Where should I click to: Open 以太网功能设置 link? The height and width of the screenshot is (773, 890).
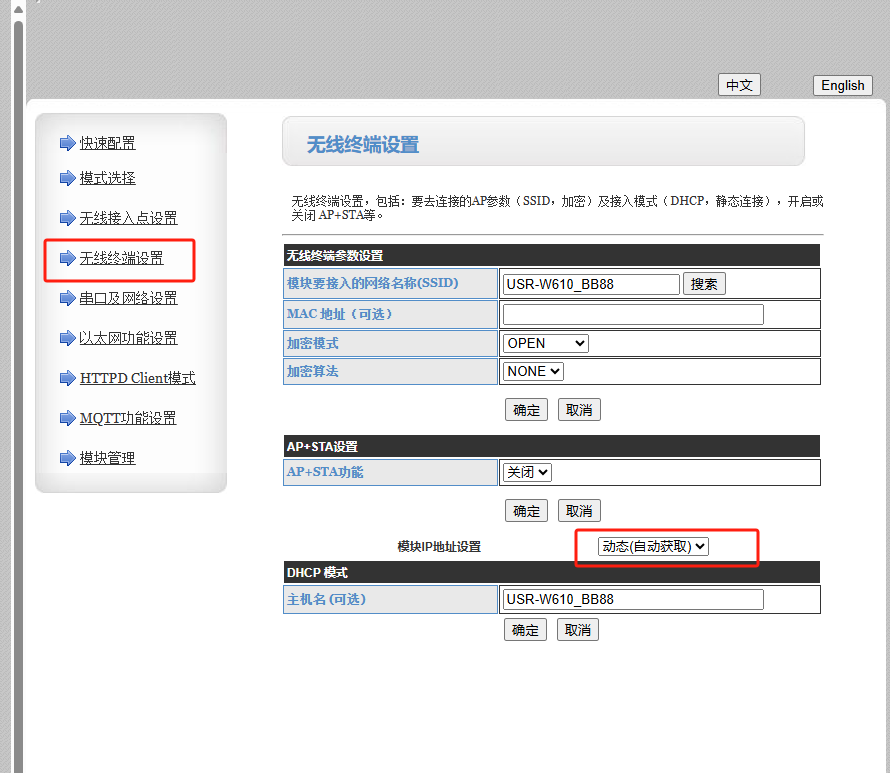click(128, 338)
